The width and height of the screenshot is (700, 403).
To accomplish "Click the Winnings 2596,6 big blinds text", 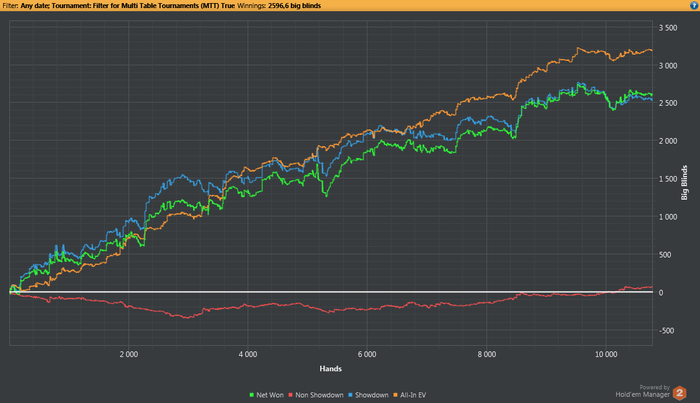I will coord(279,6).
